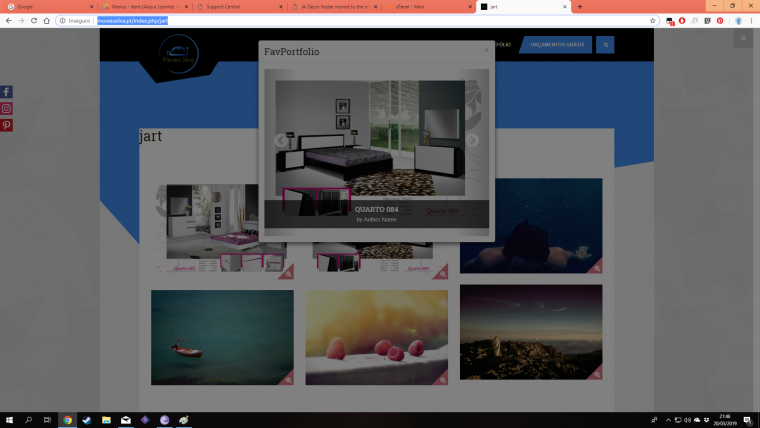Open the red boat on sea thumbnail
Screen dimensions: 760x428
point(222,337)
